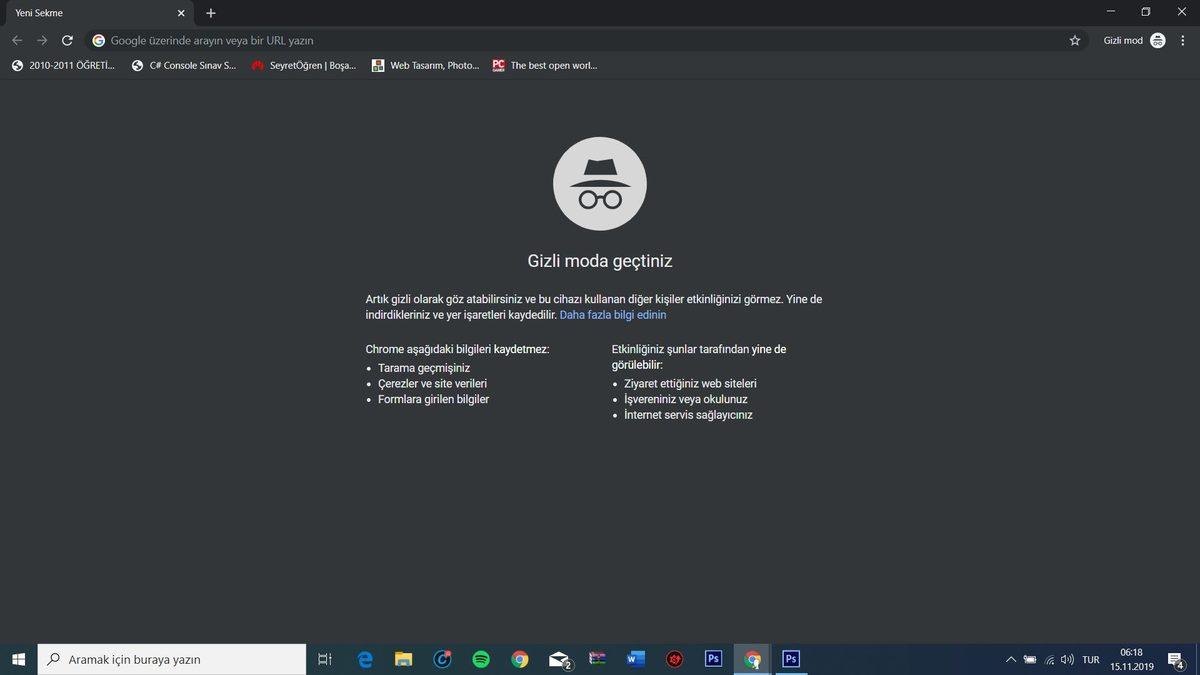Click the Gizli mod incognito profile icon
This screenshot has height=675, width=1200.
1157,41
